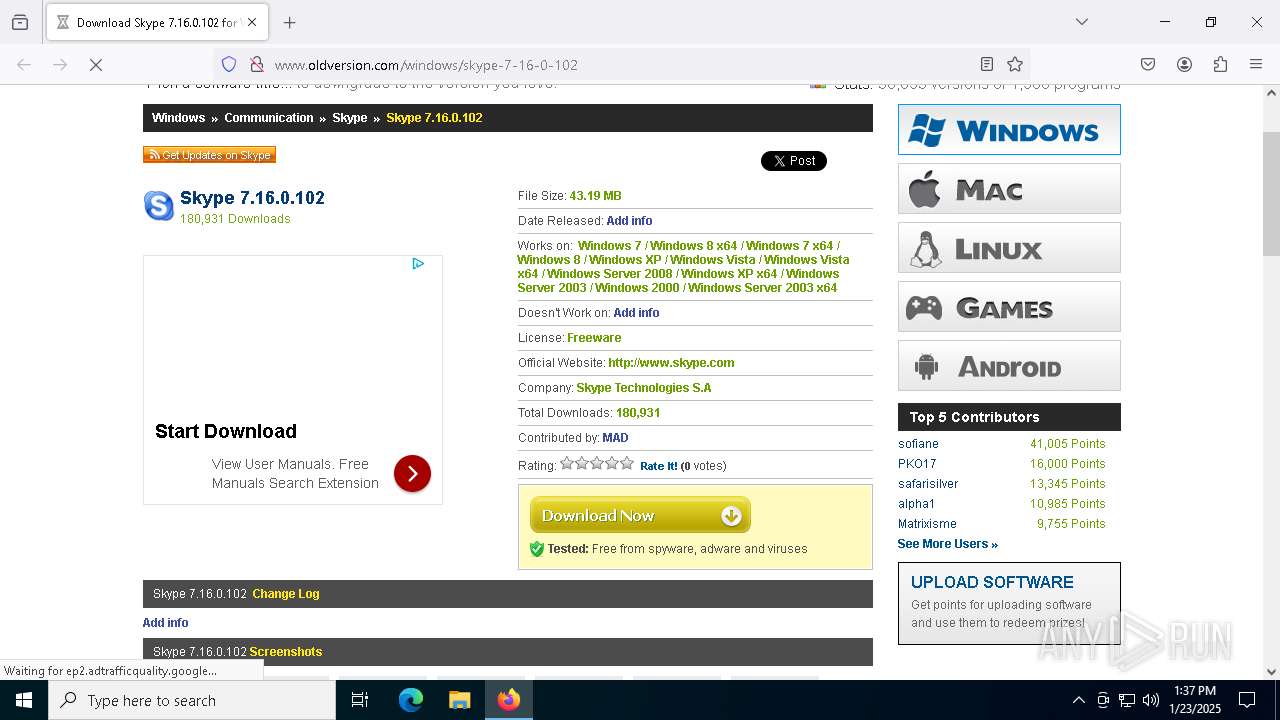Open File Explorer from taskbar
The image size is (1280, 720).
pos(459,700)
